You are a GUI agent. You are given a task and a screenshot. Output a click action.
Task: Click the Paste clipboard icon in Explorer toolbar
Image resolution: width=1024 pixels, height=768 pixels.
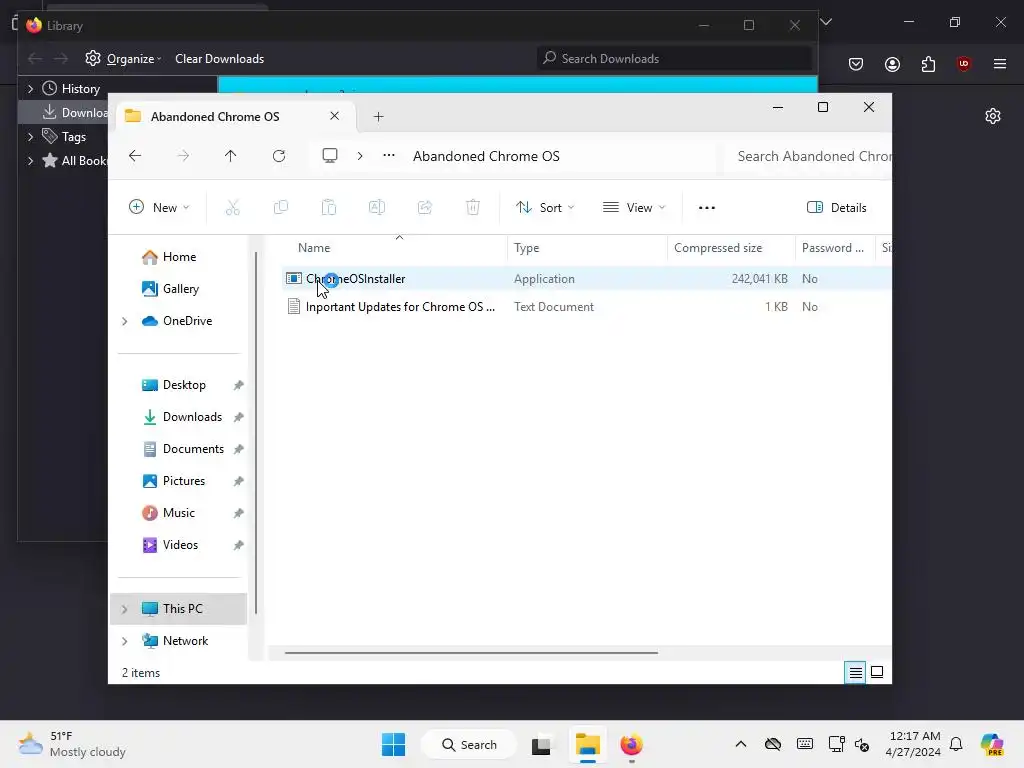point(328,208)
